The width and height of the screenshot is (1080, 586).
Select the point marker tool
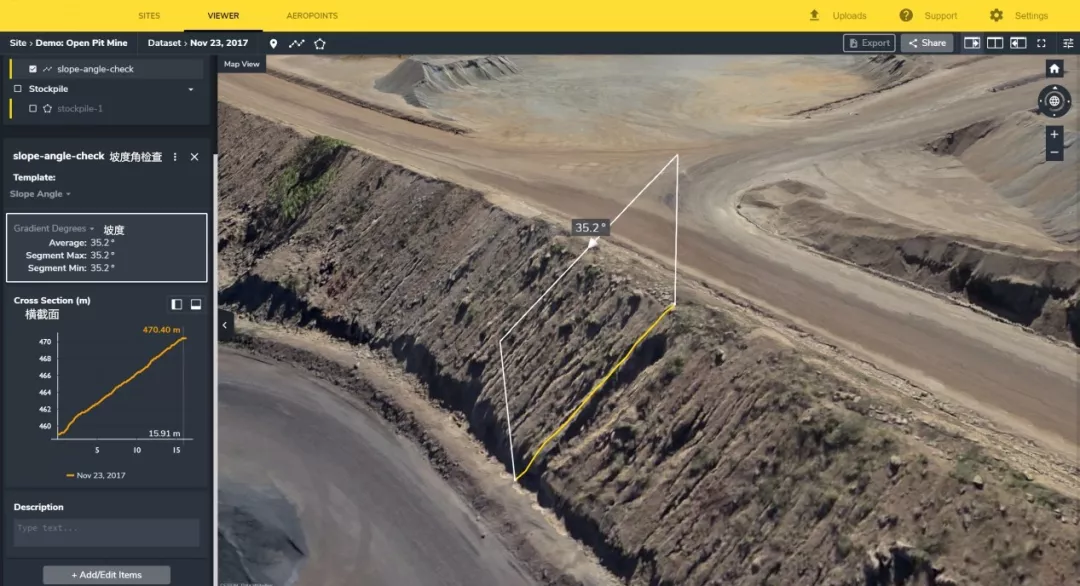pyautogui.click(x=273, y=44)
